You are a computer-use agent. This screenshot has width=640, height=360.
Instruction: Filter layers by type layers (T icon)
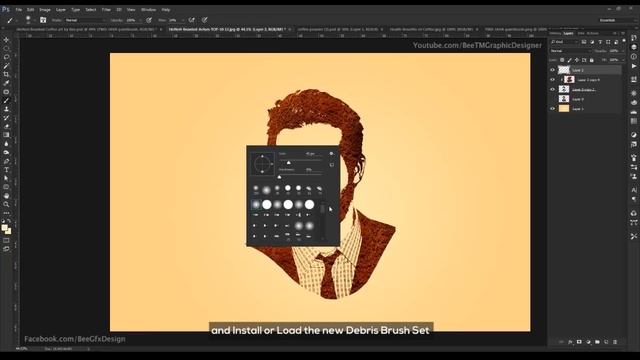click(600, 42)
